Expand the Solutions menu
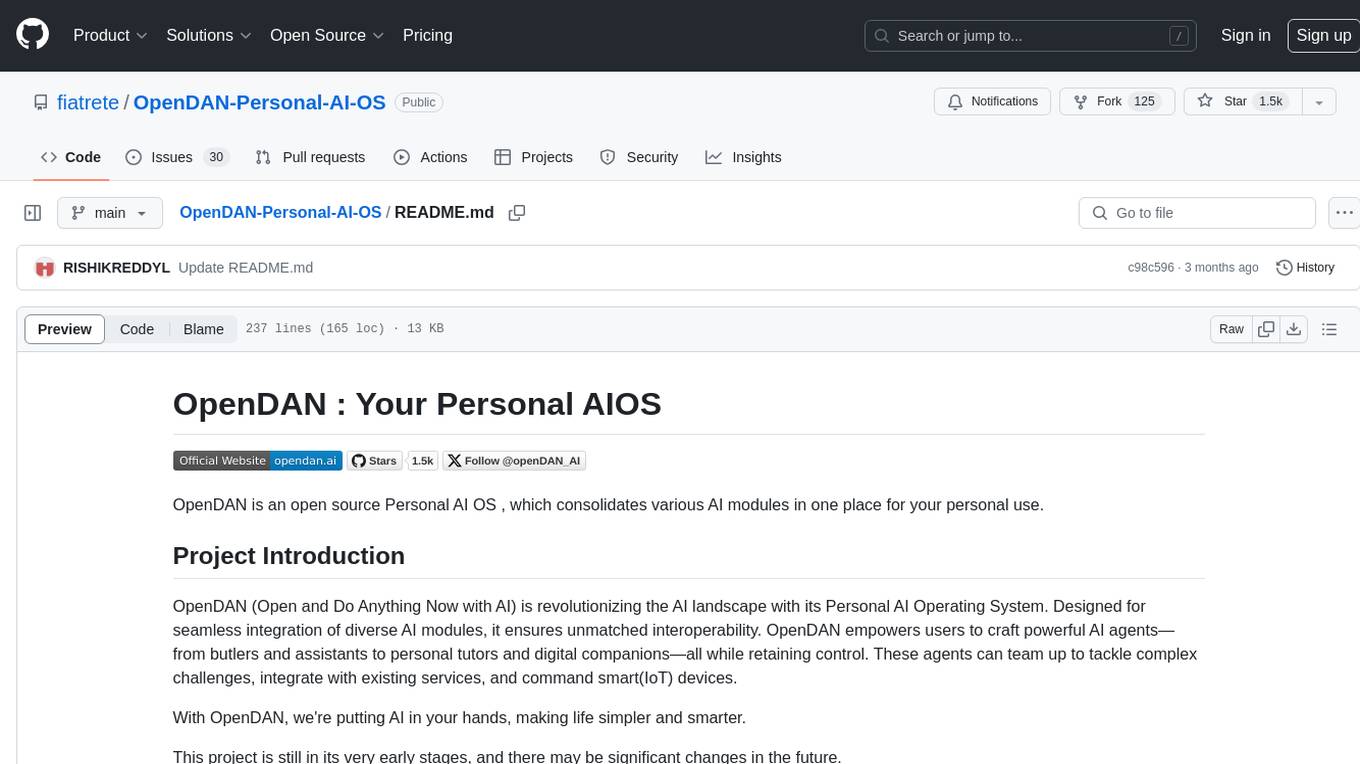 point(209,35)
